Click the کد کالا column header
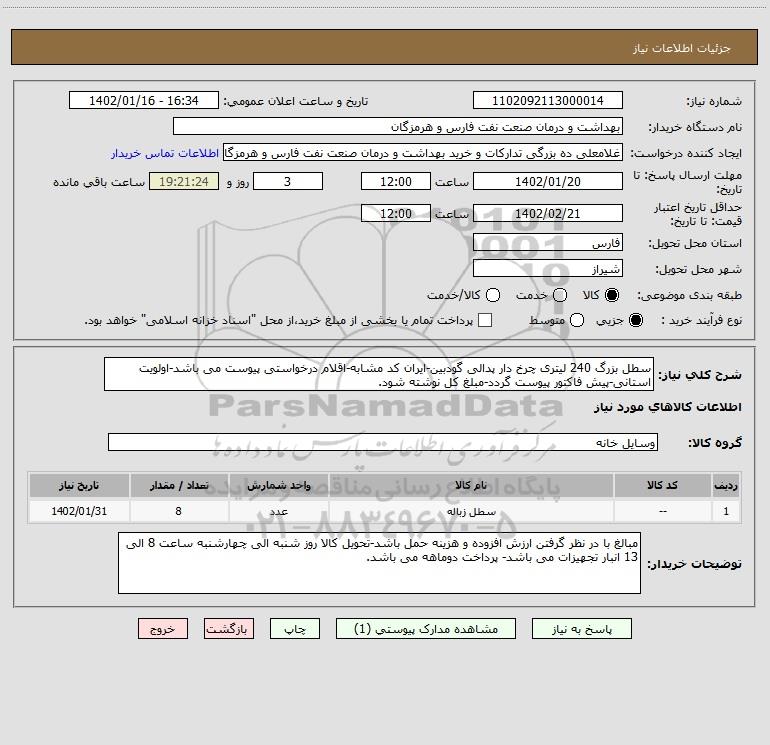 tap(662, 485)
